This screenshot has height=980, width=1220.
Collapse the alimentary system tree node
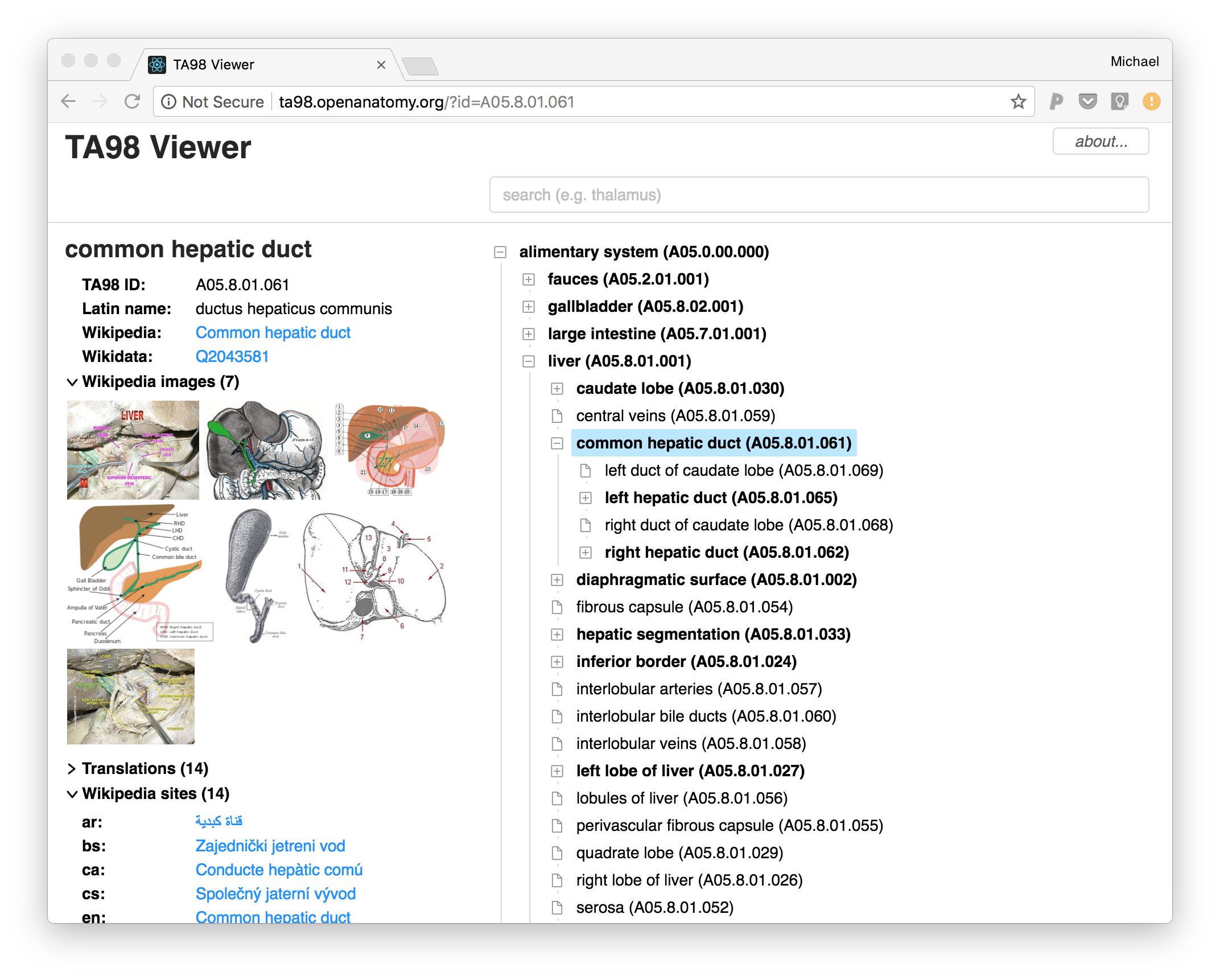pos(500,252)
